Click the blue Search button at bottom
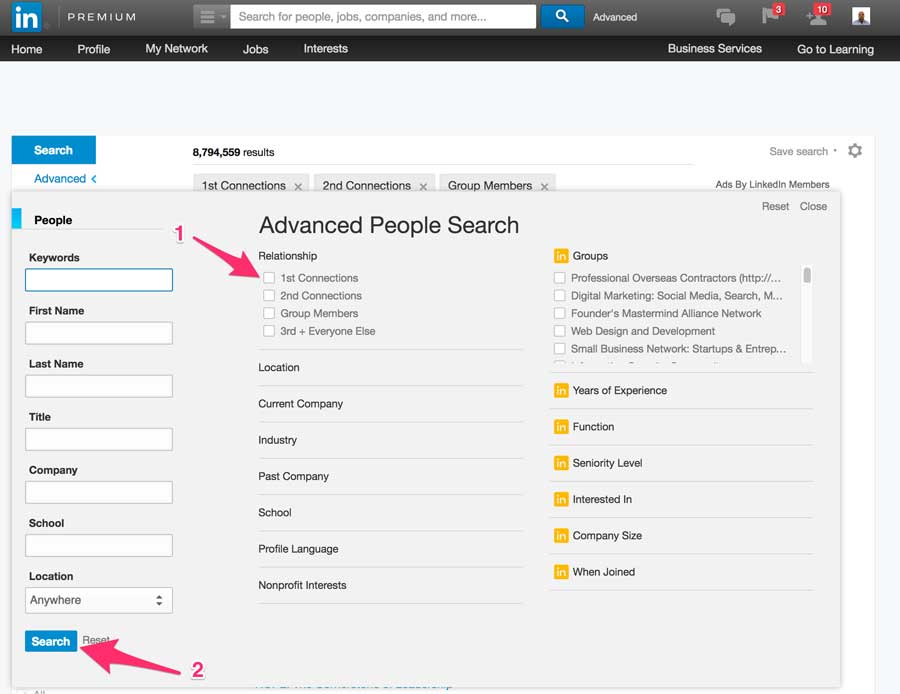This screenshot has height=694, width=900. 51,641
